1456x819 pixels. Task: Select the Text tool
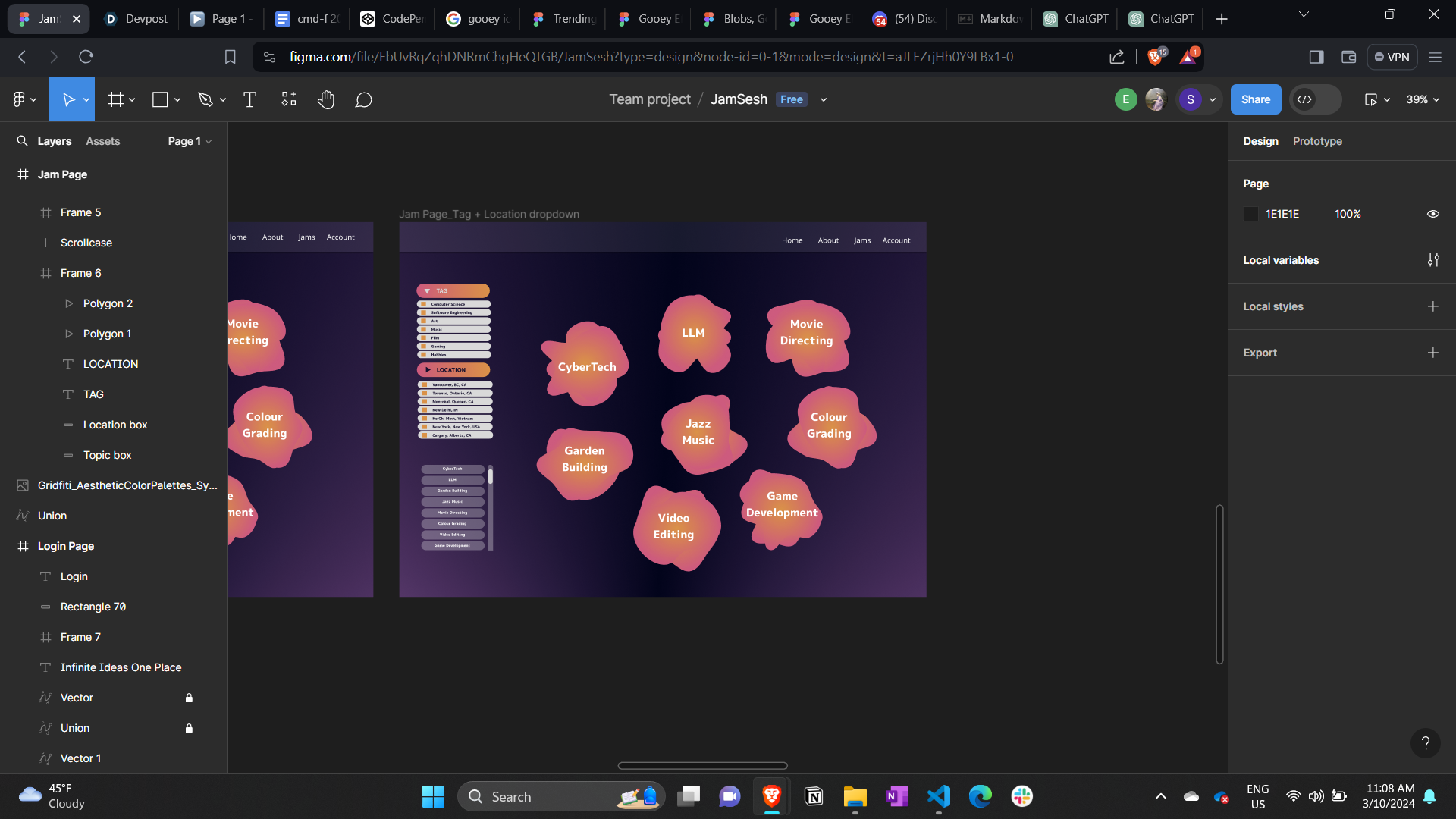click(x=249, y=99)
